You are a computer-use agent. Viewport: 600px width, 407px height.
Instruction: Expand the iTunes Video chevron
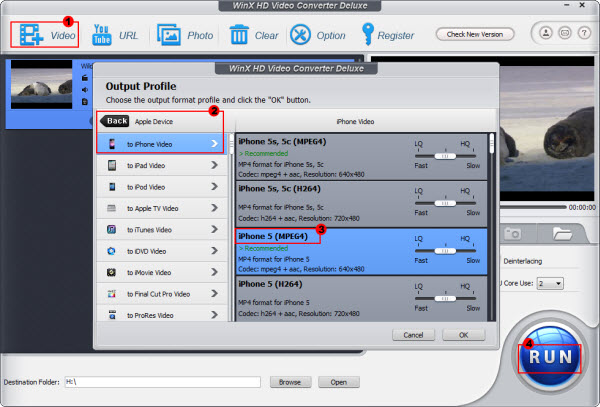coord(214,229)
